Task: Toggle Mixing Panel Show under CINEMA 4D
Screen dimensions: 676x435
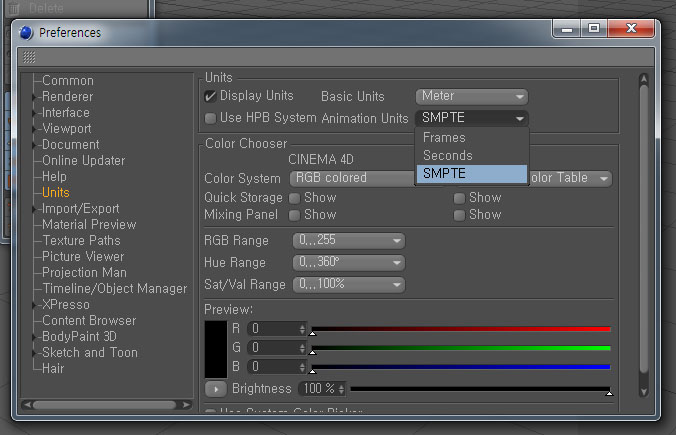Action: click(294, 215)
